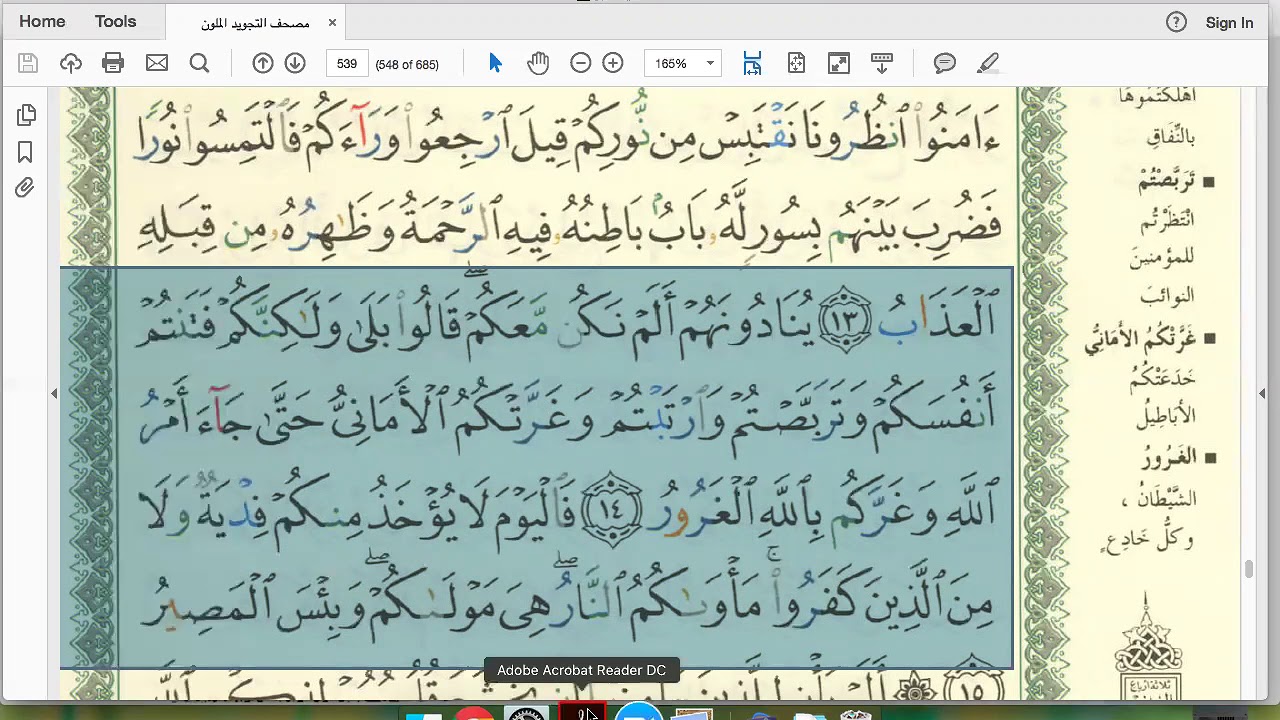Viewport: 1280px width, 720px height.
Task: Click the margin word تَرَبَّصْتُمْ
Action: [1168, 182]
